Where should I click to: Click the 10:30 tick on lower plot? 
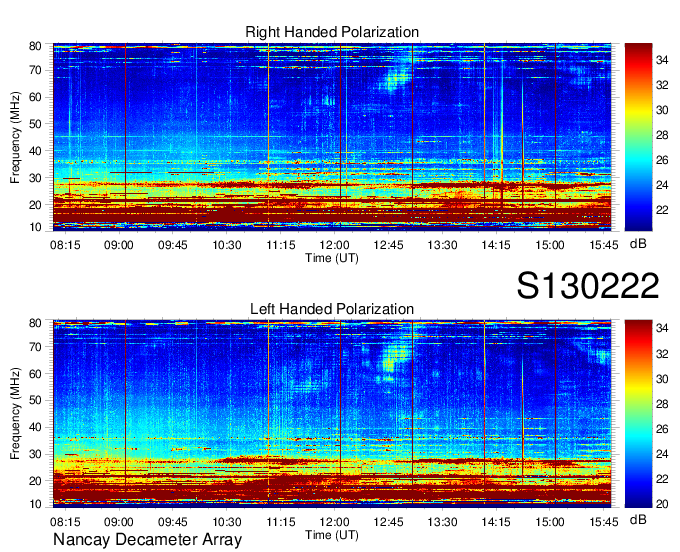[x=227, y=522]
